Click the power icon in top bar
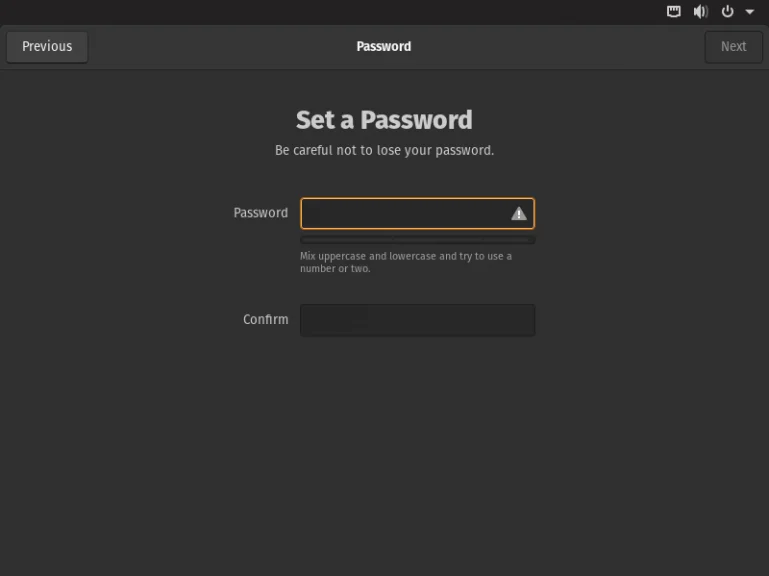 [x=727, y=12]
